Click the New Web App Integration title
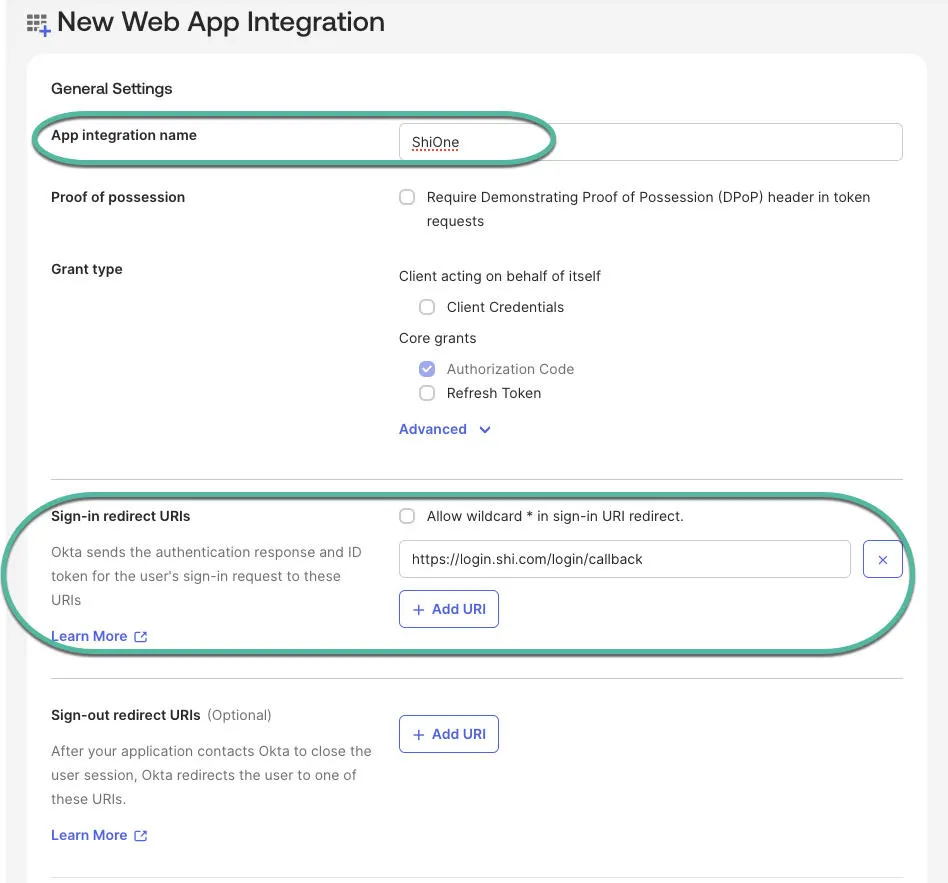Viewport: 948px width, 883px height. 221,22
